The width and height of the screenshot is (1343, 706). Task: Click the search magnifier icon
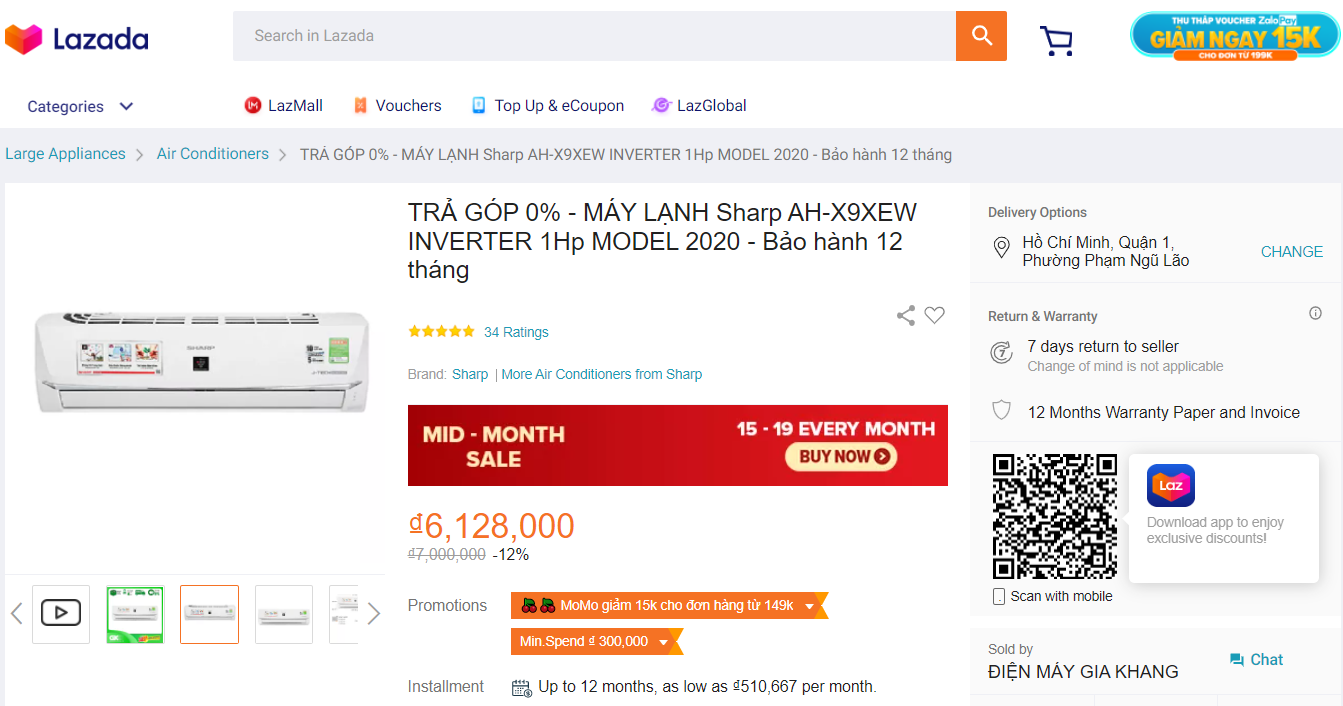click(980, 35)
